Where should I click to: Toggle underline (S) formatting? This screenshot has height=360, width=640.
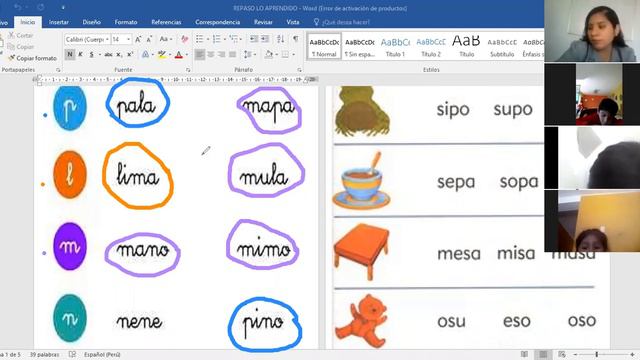[x=91, y=54]
